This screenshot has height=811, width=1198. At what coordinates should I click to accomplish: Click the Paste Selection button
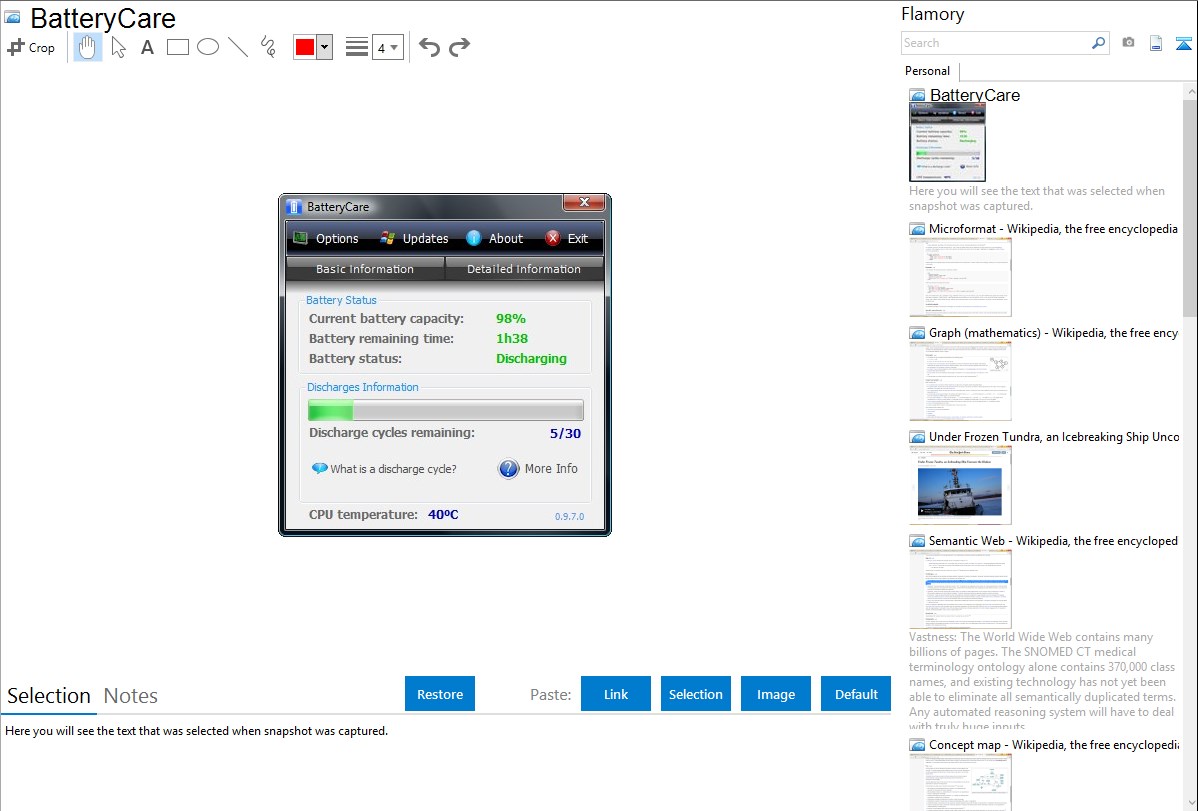click(x=696, y=694)
